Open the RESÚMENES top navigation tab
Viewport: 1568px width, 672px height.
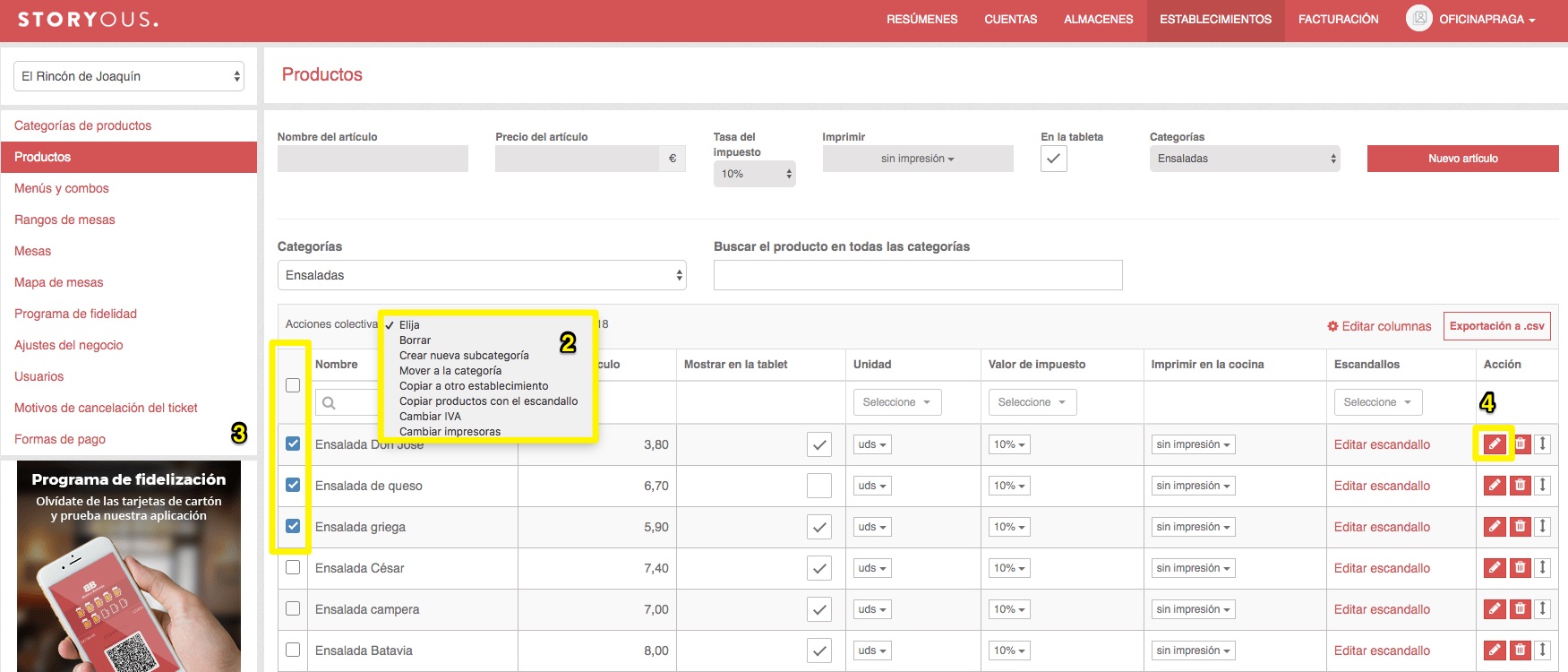coord(922,19)
